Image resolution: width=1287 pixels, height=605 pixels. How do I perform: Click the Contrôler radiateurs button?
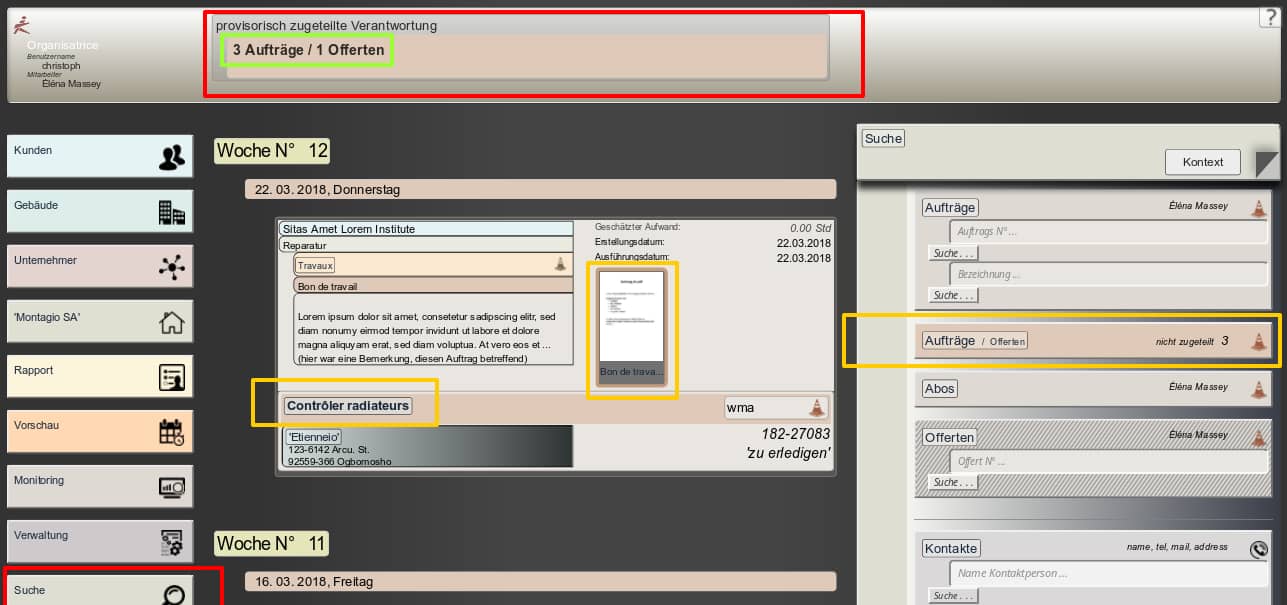coord(347,406)
